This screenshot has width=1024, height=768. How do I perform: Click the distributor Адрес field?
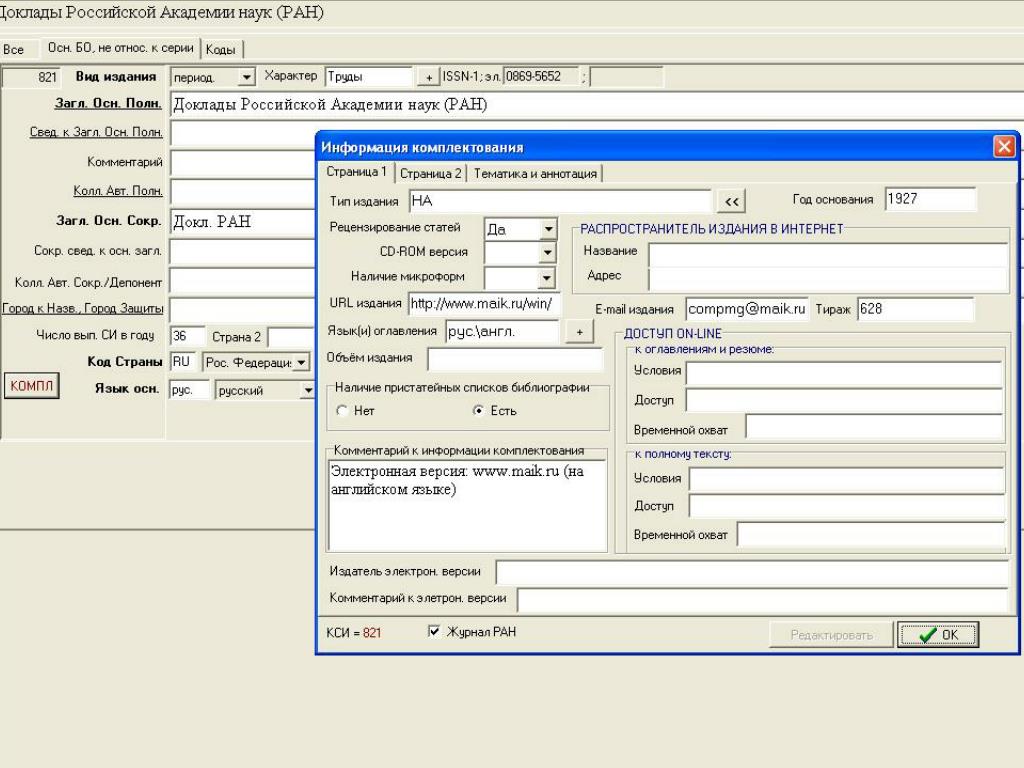pos(828,278)
